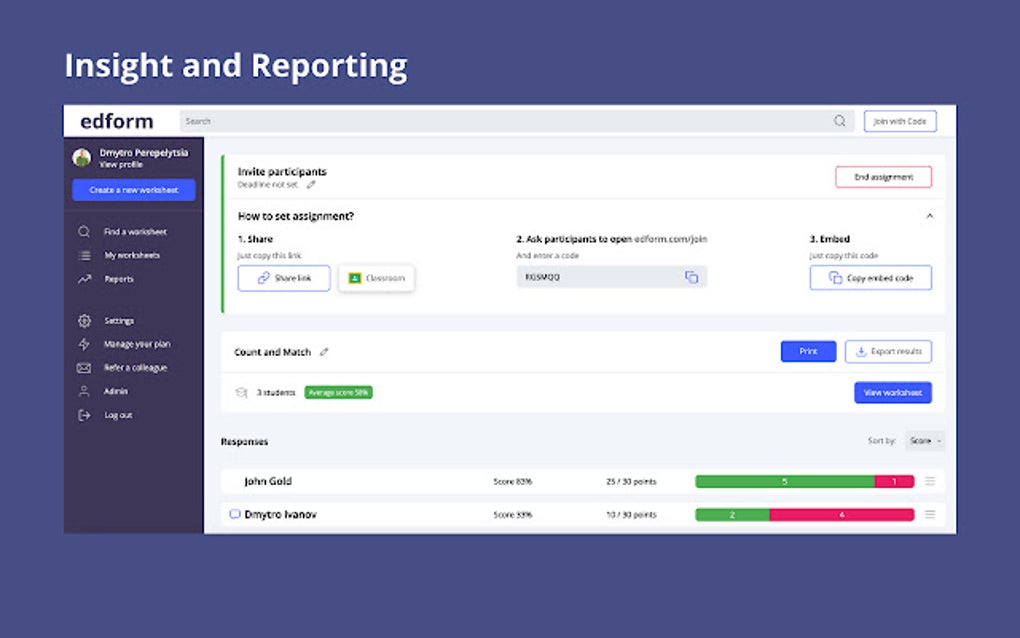Click Refer a colleague envelope icon
This screenshot has height=638, width=1020.
84,367
